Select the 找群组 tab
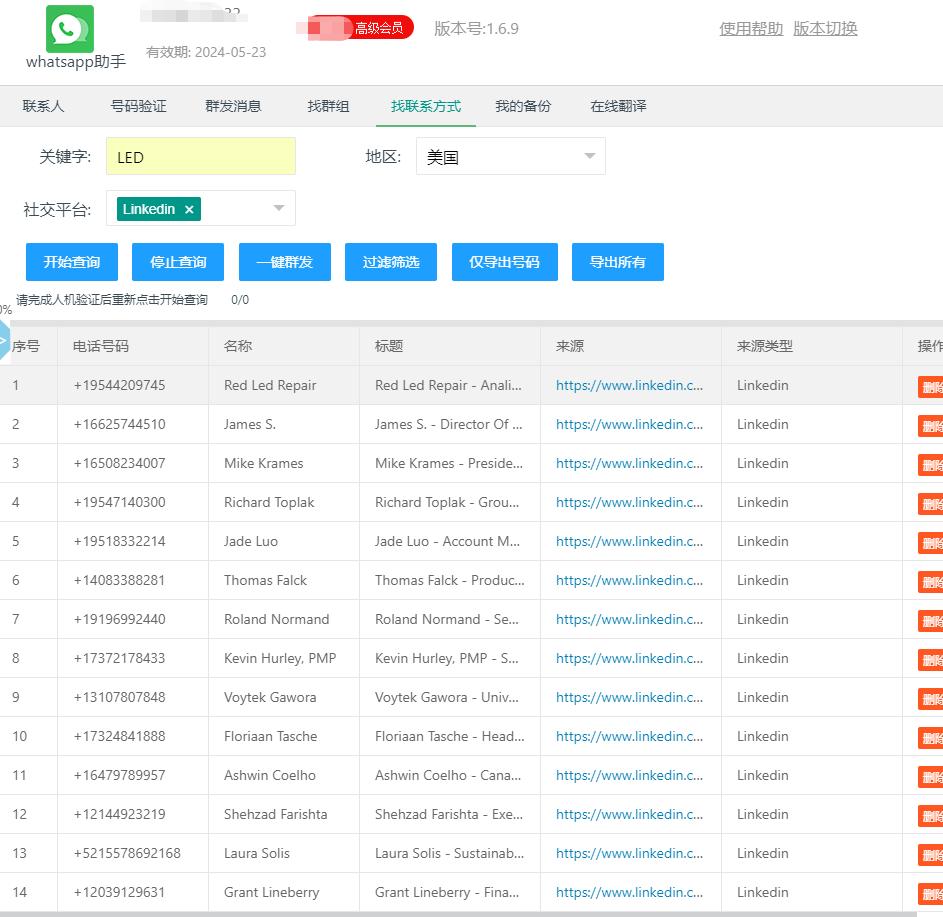 [x=328, y=106]
